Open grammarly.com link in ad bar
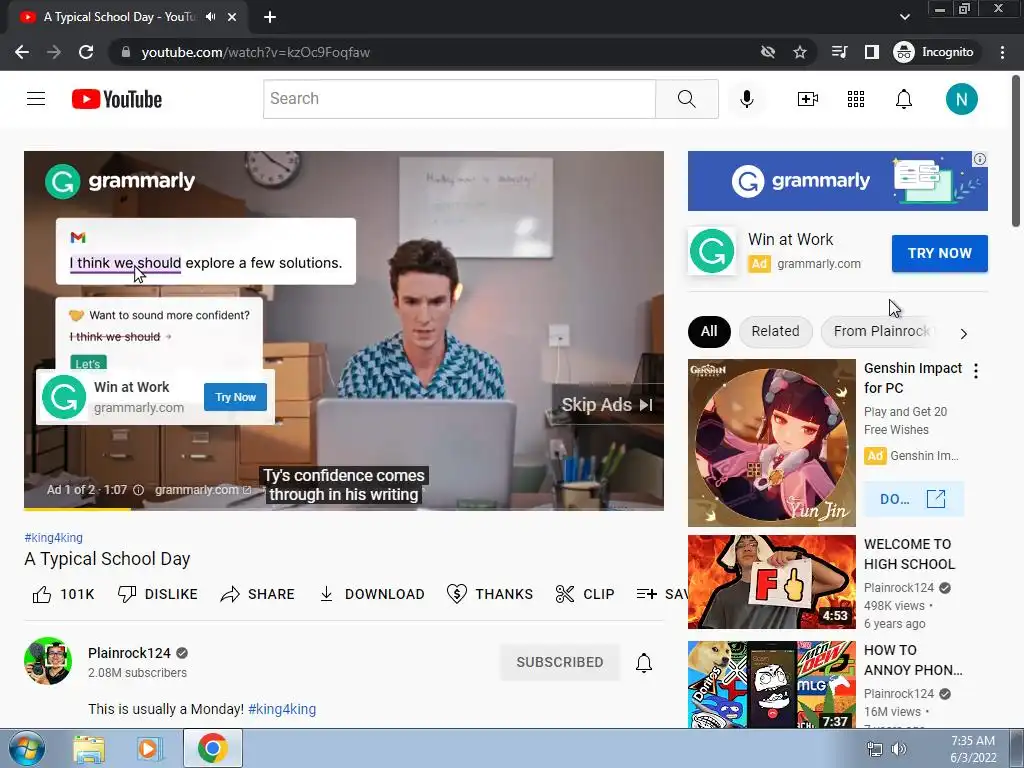This screenshot has width=1024, height=768. [203, 490]
